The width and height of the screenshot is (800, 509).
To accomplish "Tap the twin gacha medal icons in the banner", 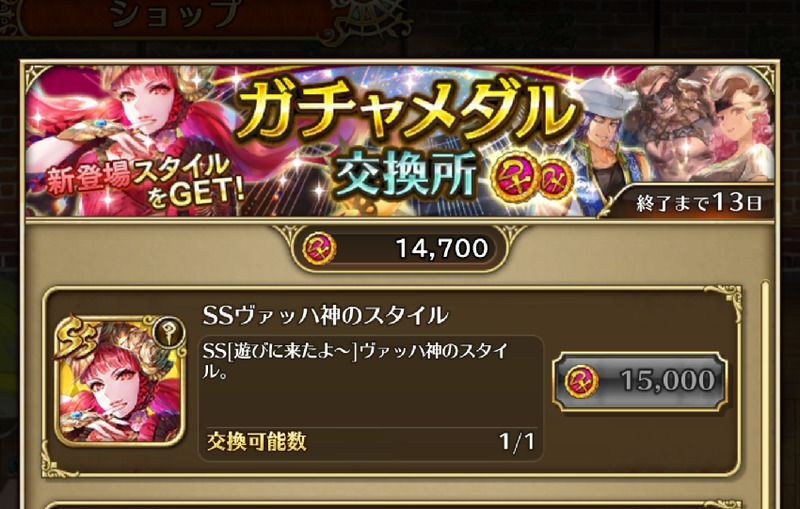I will (532, 177).
